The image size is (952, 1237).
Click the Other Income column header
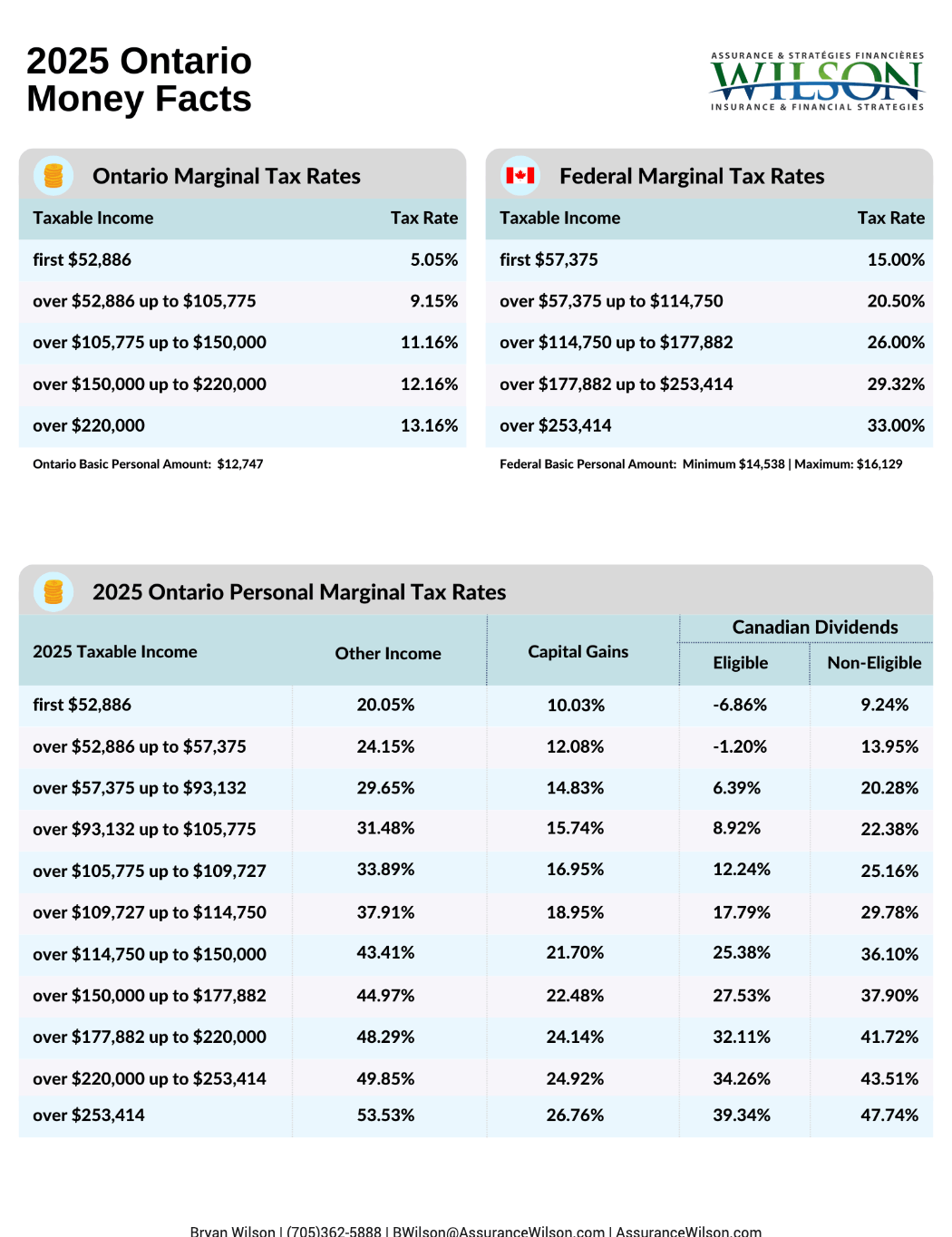(388, 654)
